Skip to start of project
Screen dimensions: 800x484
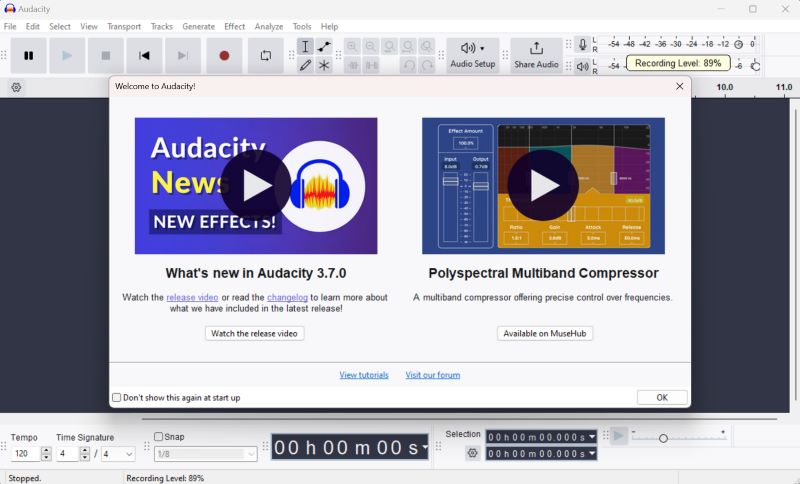pyautogui.click(x=144, y=56)
